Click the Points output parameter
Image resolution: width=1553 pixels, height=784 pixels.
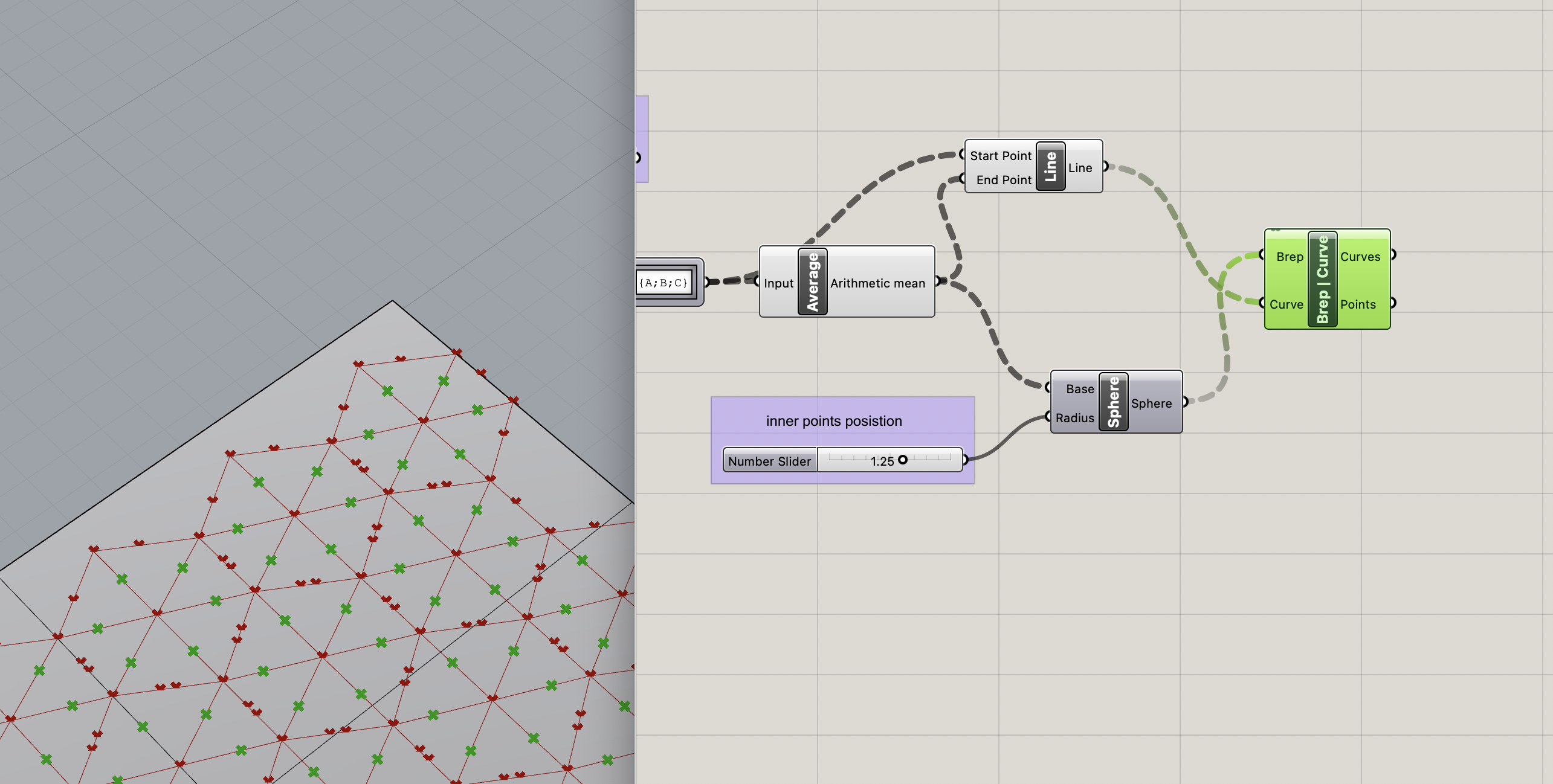coord(1358,304)
